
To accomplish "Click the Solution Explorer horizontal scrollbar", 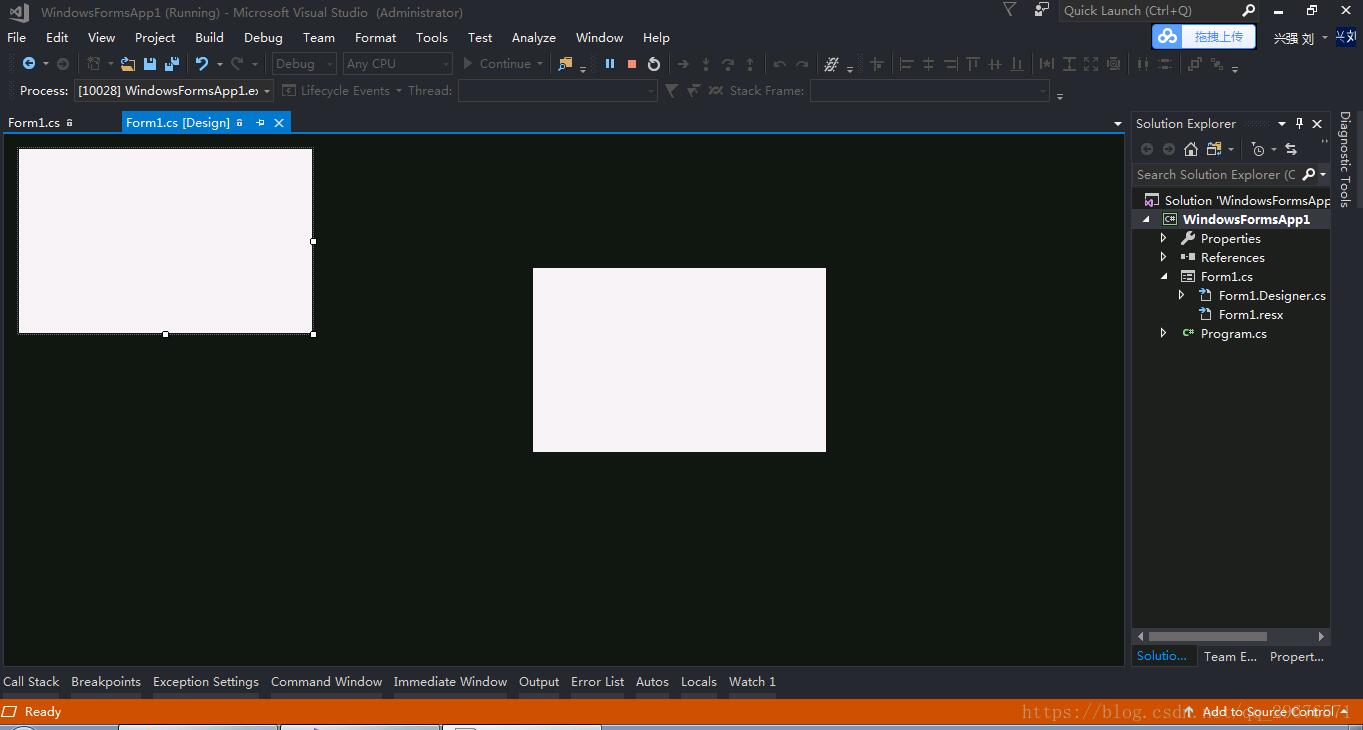I will point(1207,636).
